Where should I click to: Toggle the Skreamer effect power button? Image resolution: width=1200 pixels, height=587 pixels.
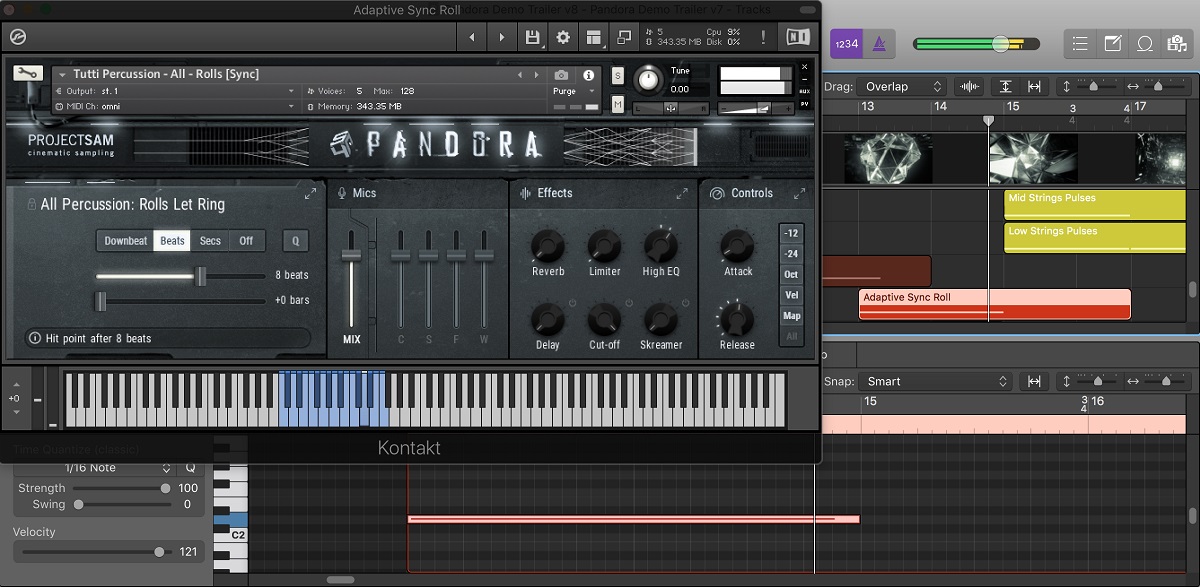pyautogui.click(x=685, y=302)
